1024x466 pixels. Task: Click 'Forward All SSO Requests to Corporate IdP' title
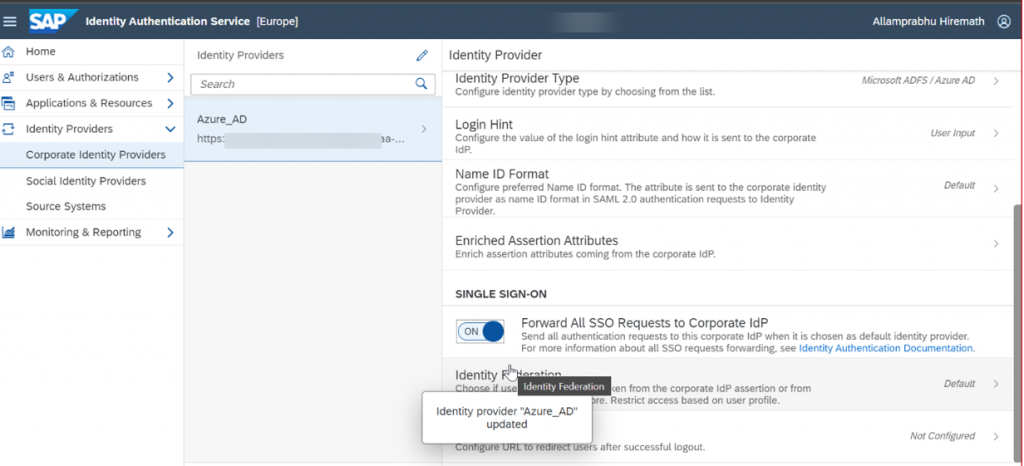tap(645, 322)
